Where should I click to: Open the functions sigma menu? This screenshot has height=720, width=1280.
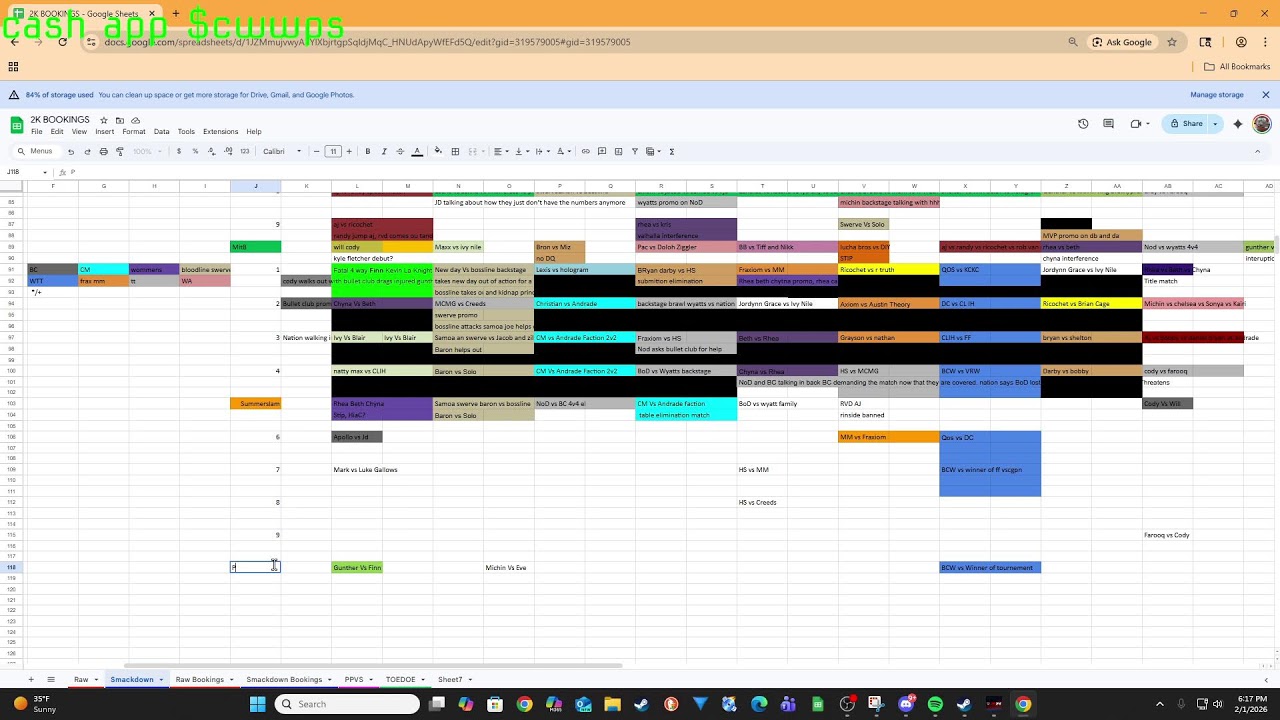[x=672, y=152]
